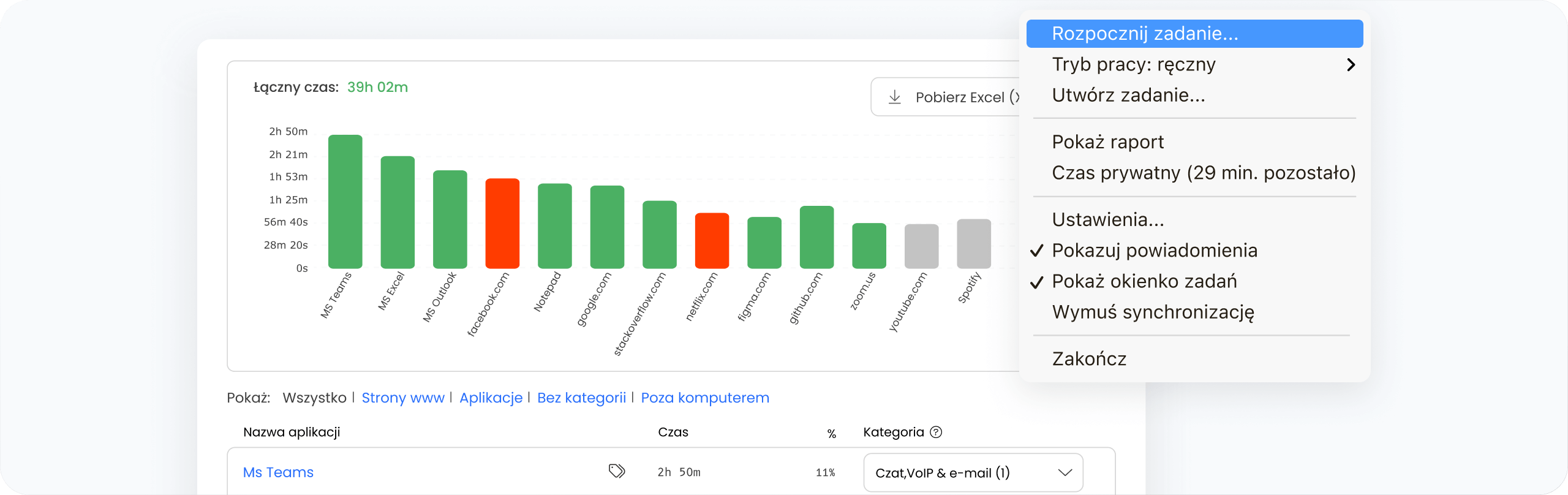The width and height of the screenshot is (1568, 495).
Task: Open the Czat,VoIP & e-mail category dropdown
Action: (x=973, y=472)
